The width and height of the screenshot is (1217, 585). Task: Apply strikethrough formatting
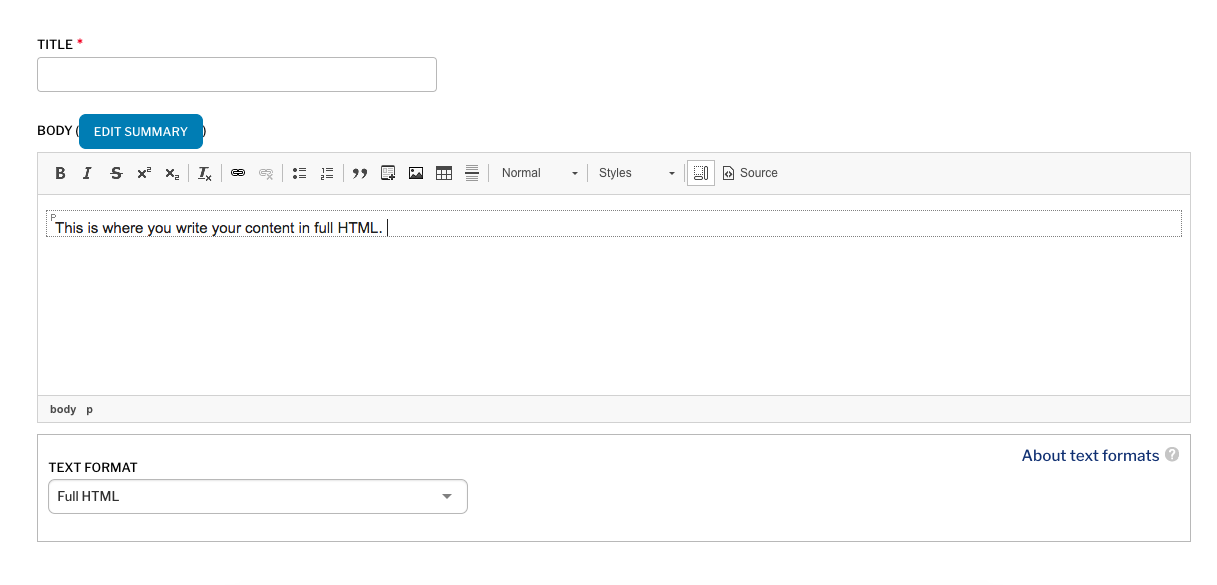[x=116, y=173]
